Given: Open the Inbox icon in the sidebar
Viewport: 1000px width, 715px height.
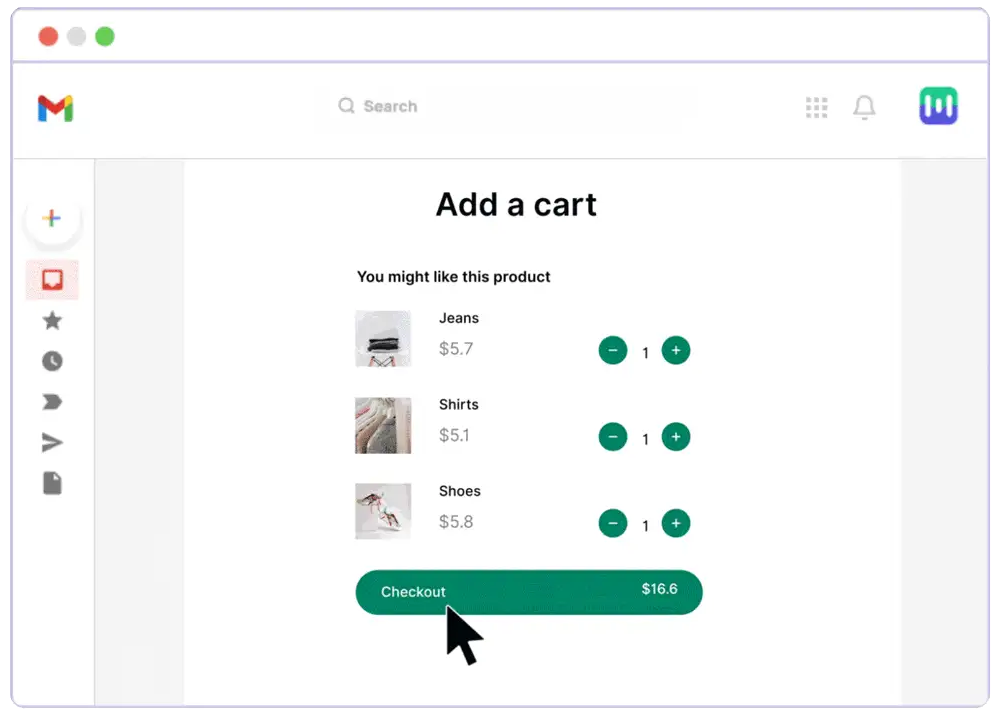Looking at the screenshot, I should (x=52, y=280).
